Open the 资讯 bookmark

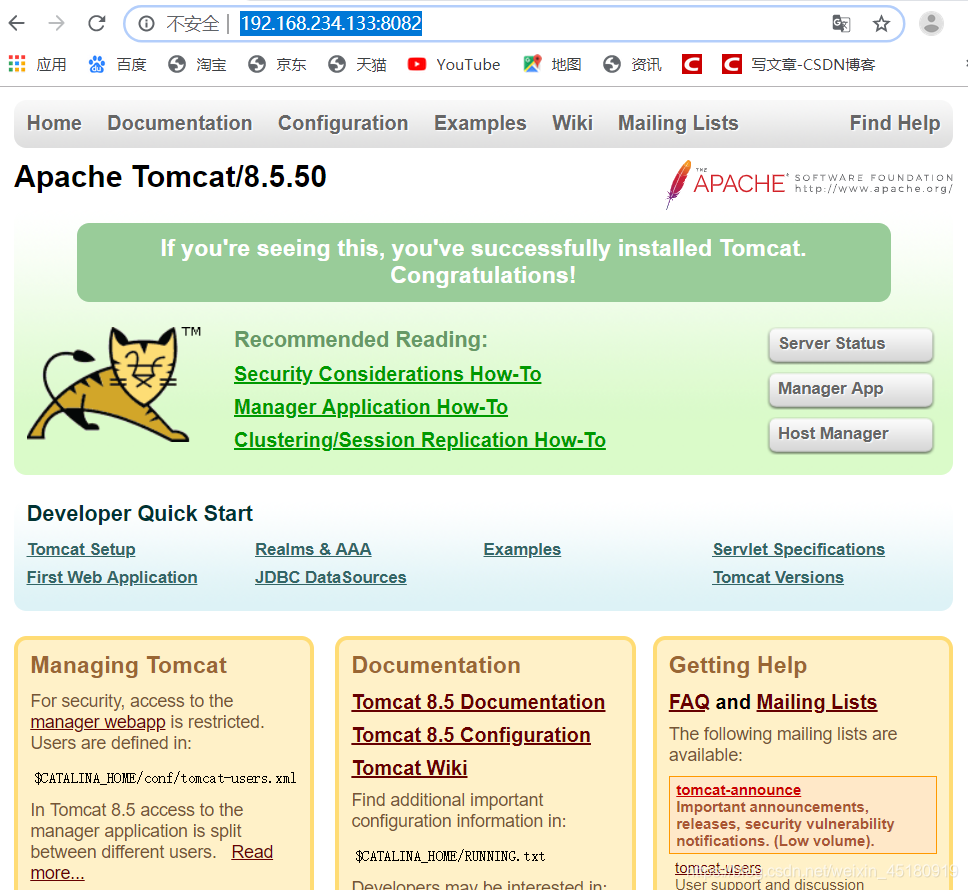coord(632,64)
